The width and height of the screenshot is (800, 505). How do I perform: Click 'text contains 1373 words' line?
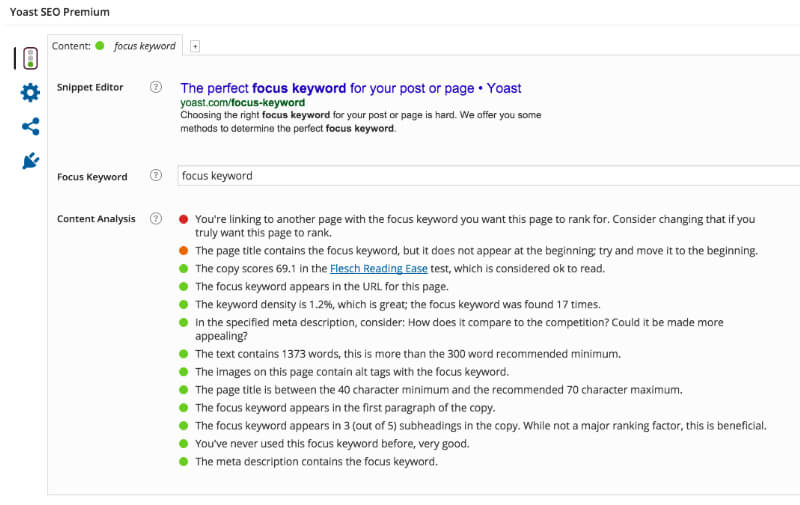(408, 354)
